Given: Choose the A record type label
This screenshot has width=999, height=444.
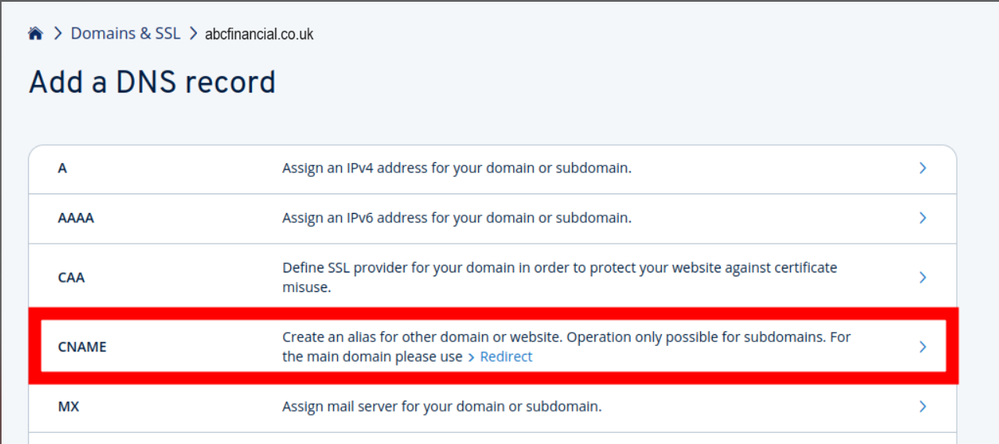Looking at the screenshot, I should point(62,169).
